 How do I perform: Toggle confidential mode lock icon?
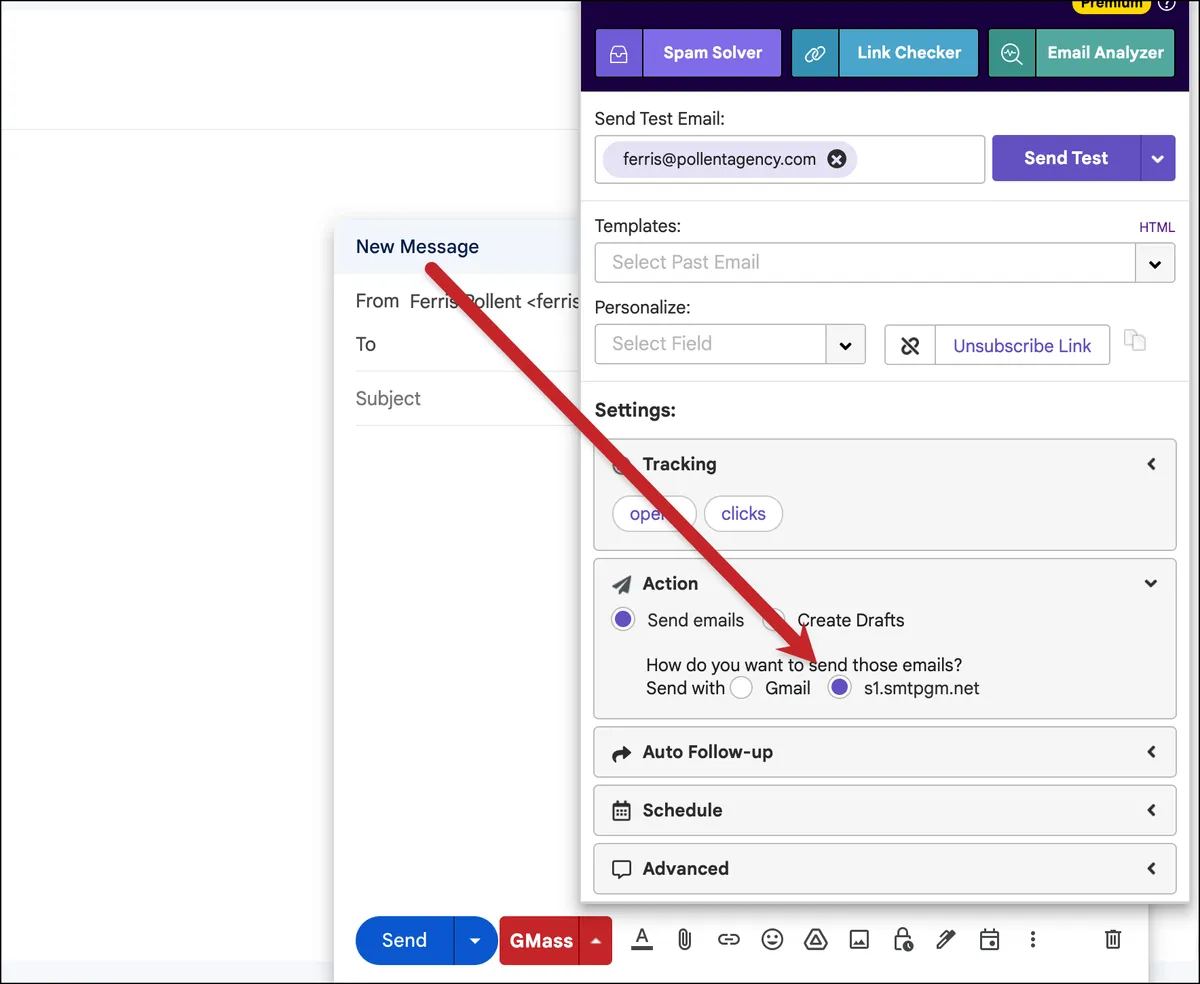[902, 939]
